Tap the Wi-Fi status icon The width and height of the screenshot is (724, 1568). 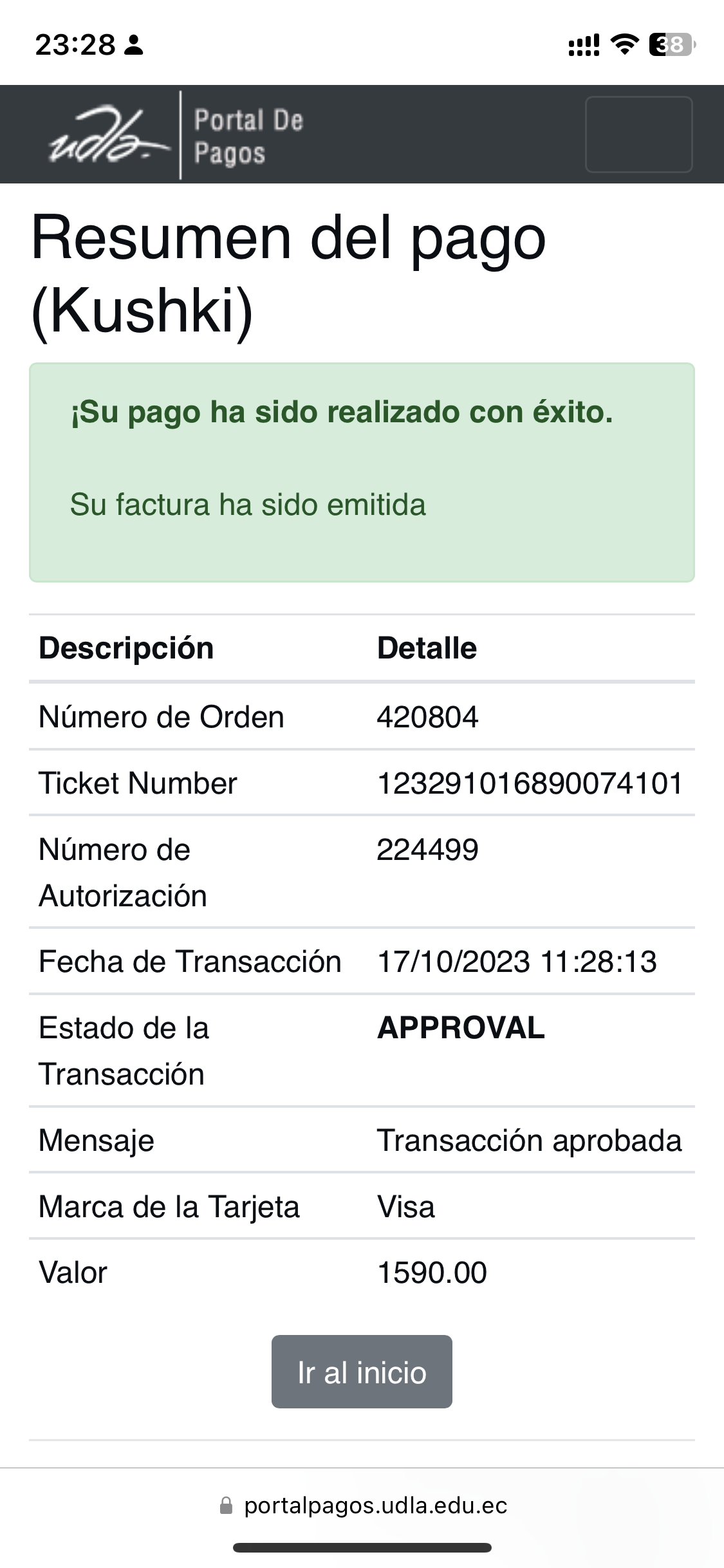[x=624, y=44]
